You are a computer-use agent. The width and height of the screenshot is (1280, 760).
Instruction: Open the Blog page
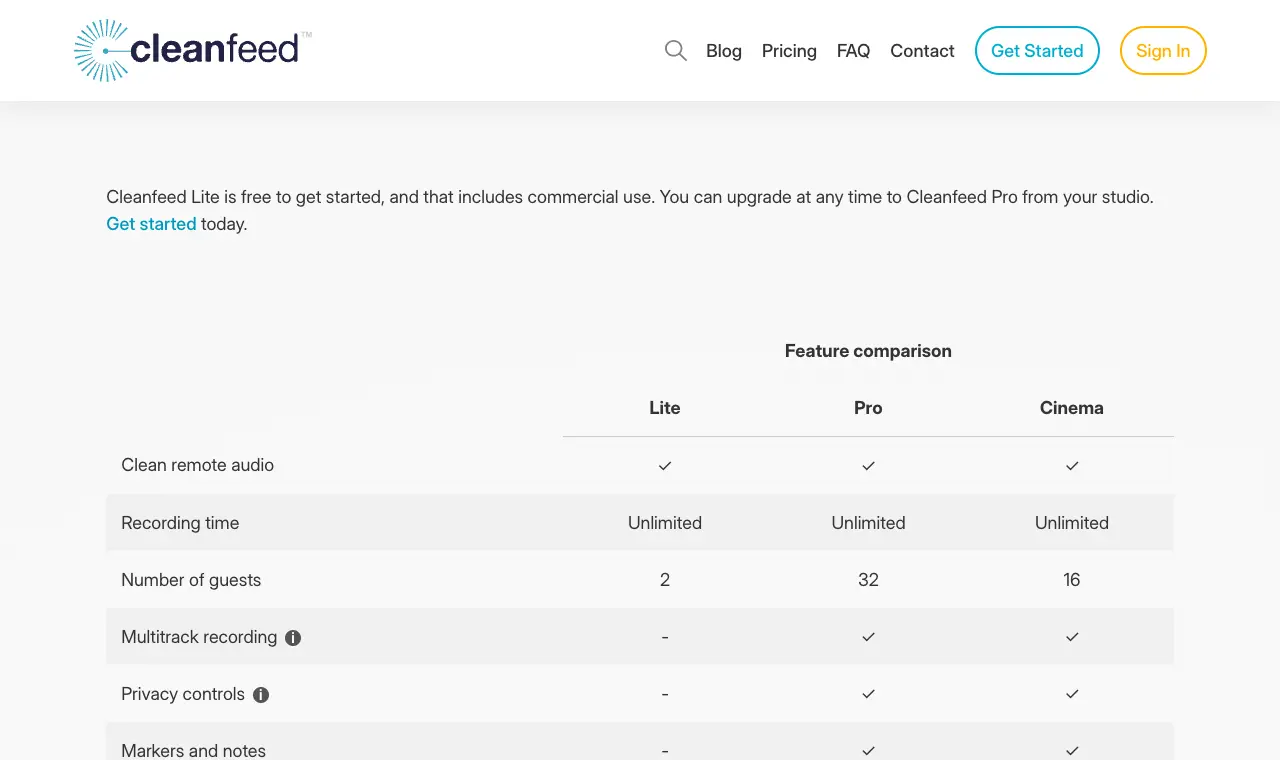coord(724,51)
